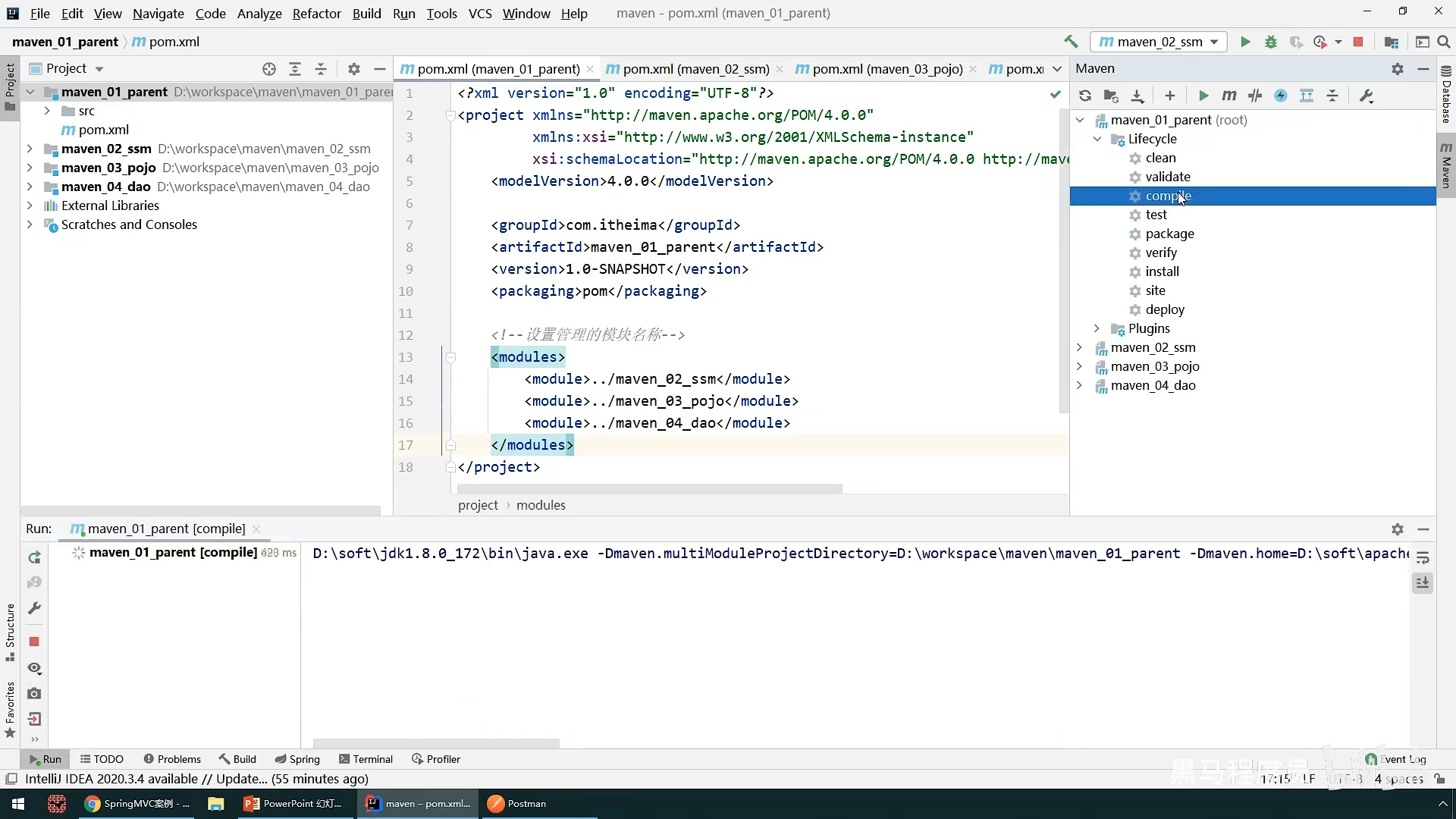Open Postman from the taskbar
Screen dimensions: 1456x819
coord(517,804)
